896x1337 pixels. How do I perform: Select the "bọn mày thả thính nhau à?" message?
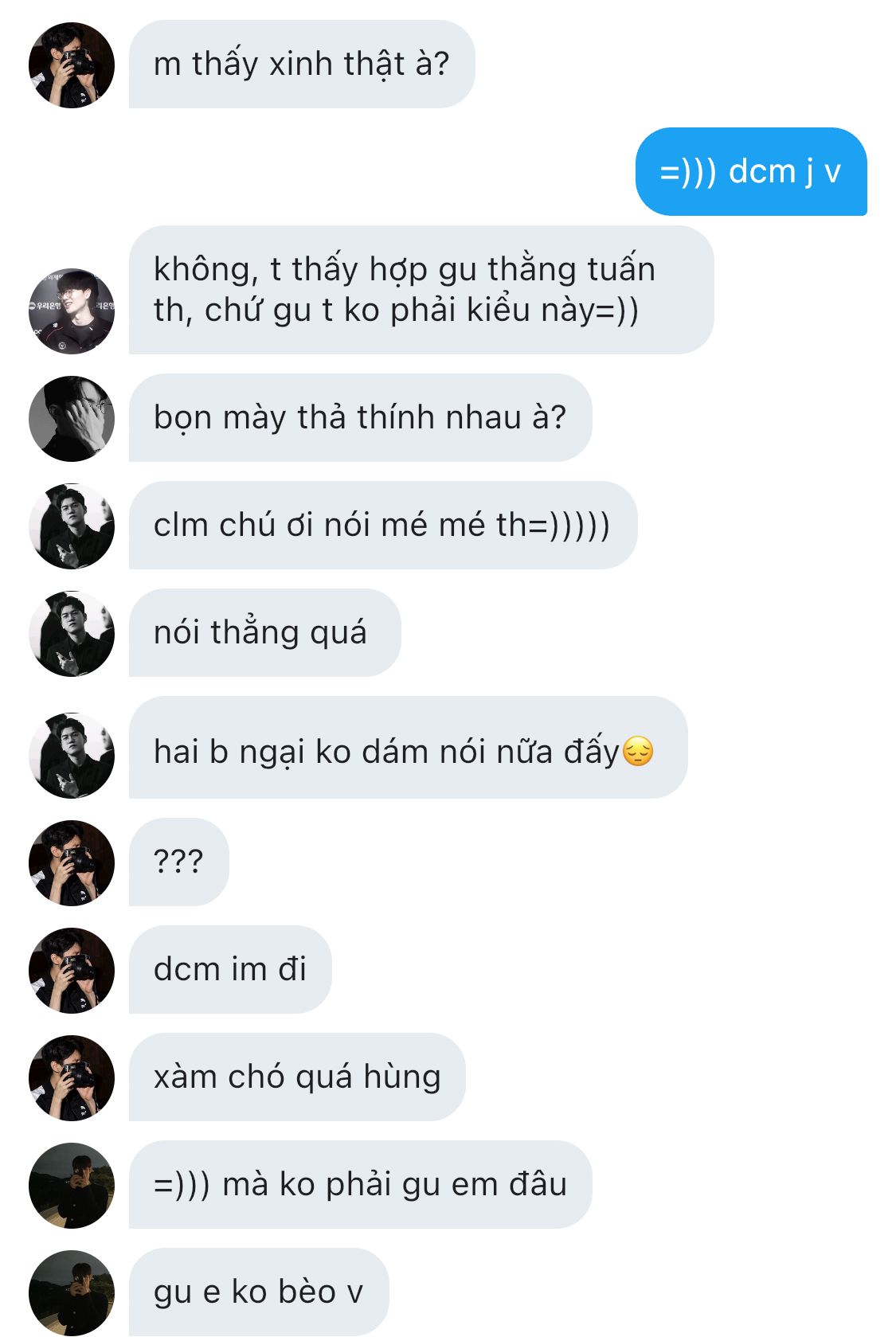click(361, 417)
